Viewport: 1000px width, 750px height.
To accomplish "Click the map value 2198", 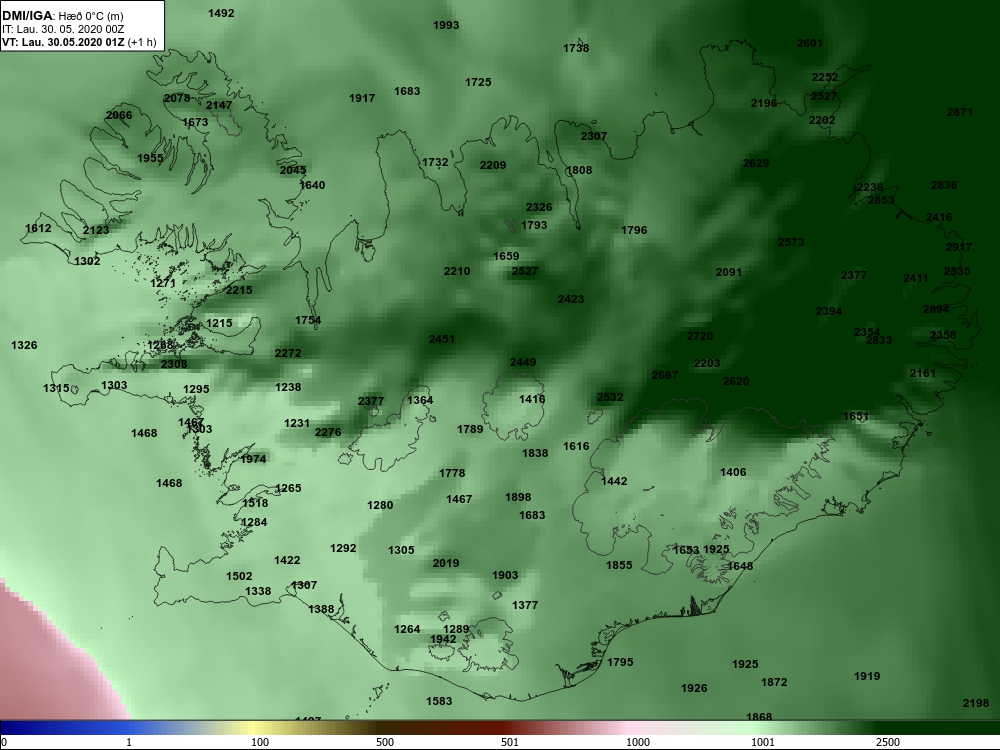I will [976, 703].
